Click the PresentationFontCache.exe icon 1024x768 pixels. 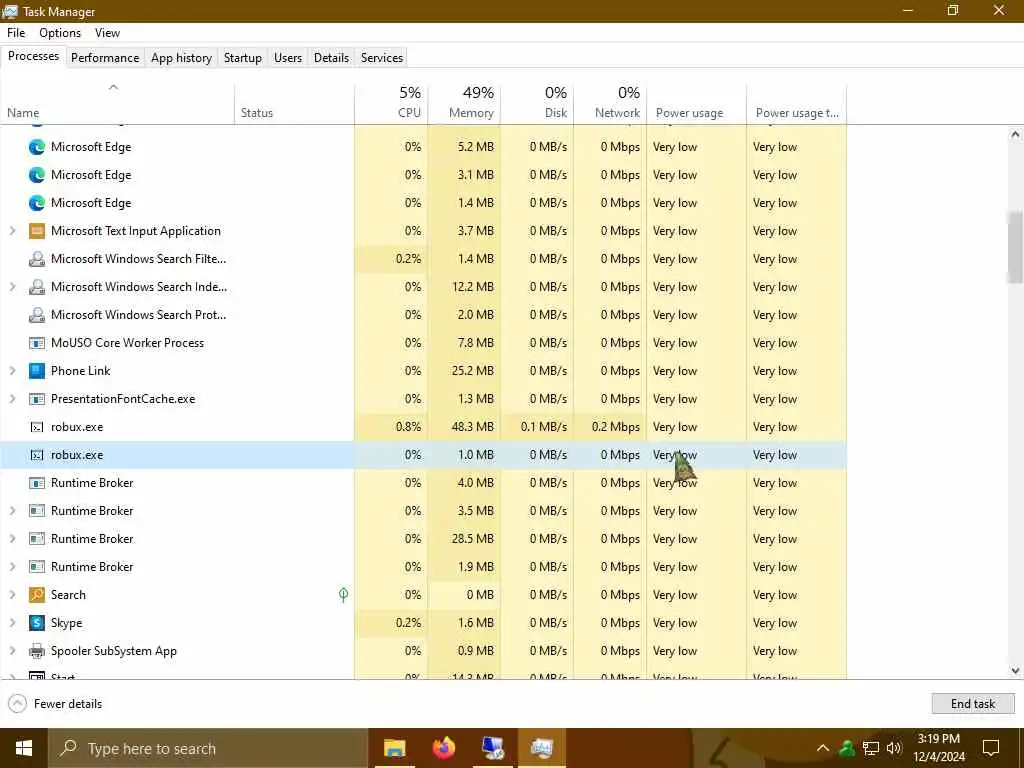(x=37, y=399)
